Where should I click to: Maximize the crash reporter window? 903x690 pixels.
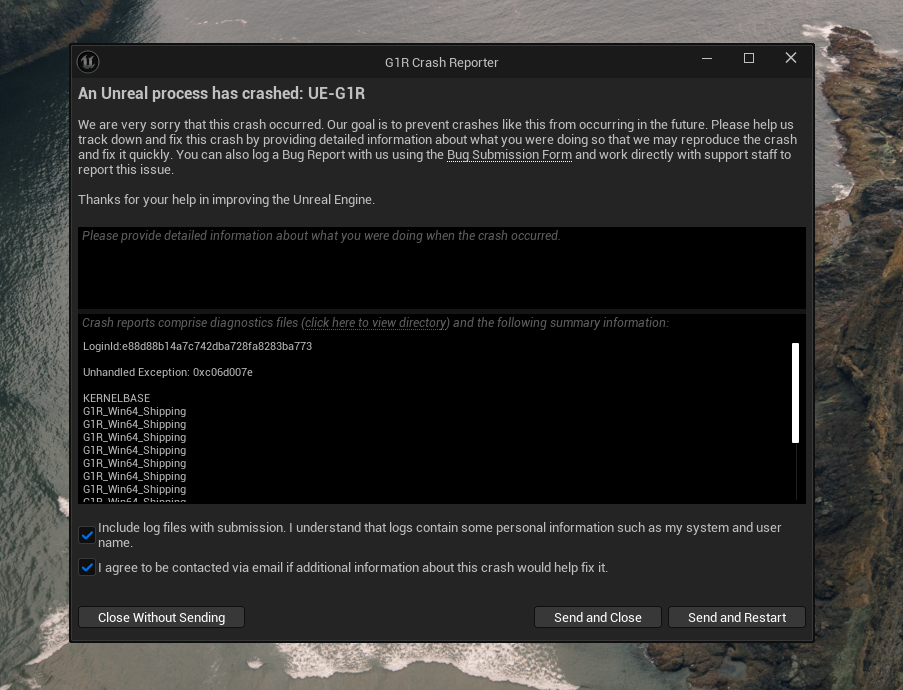click(749, 58)
